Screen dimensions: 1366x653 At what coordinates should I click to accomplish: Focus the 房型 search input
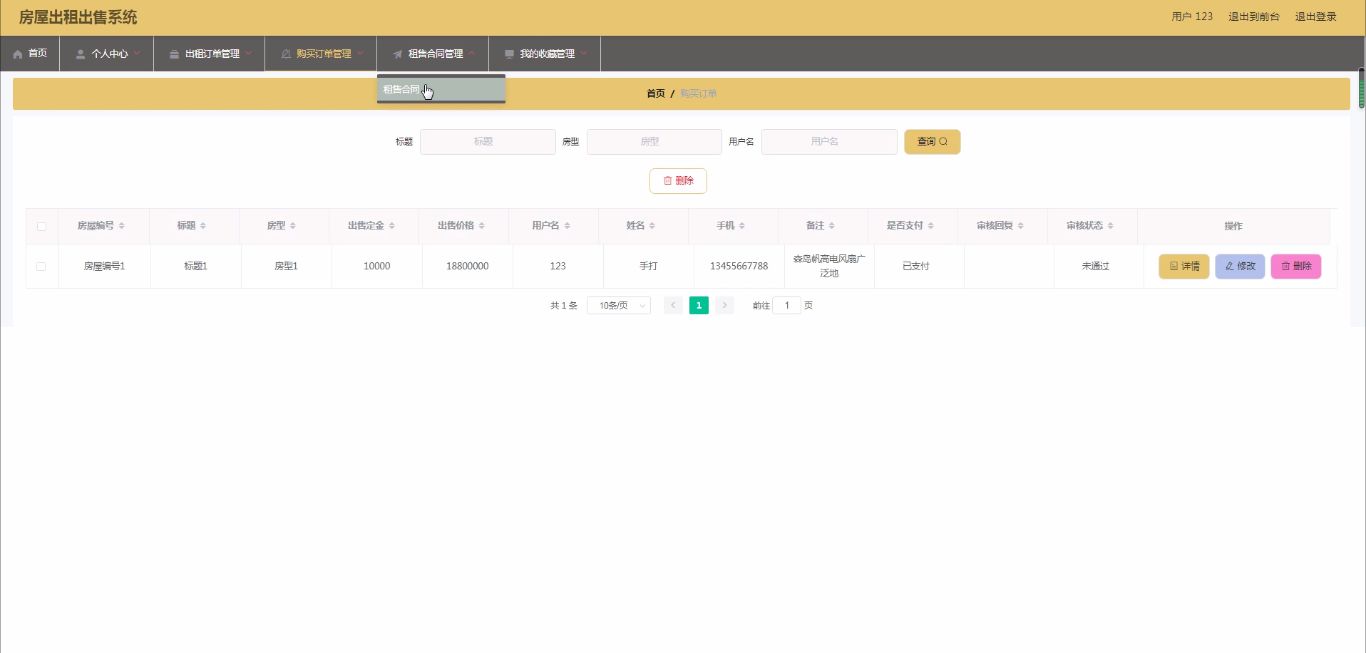pyautogui.click(x=654, y=142)
